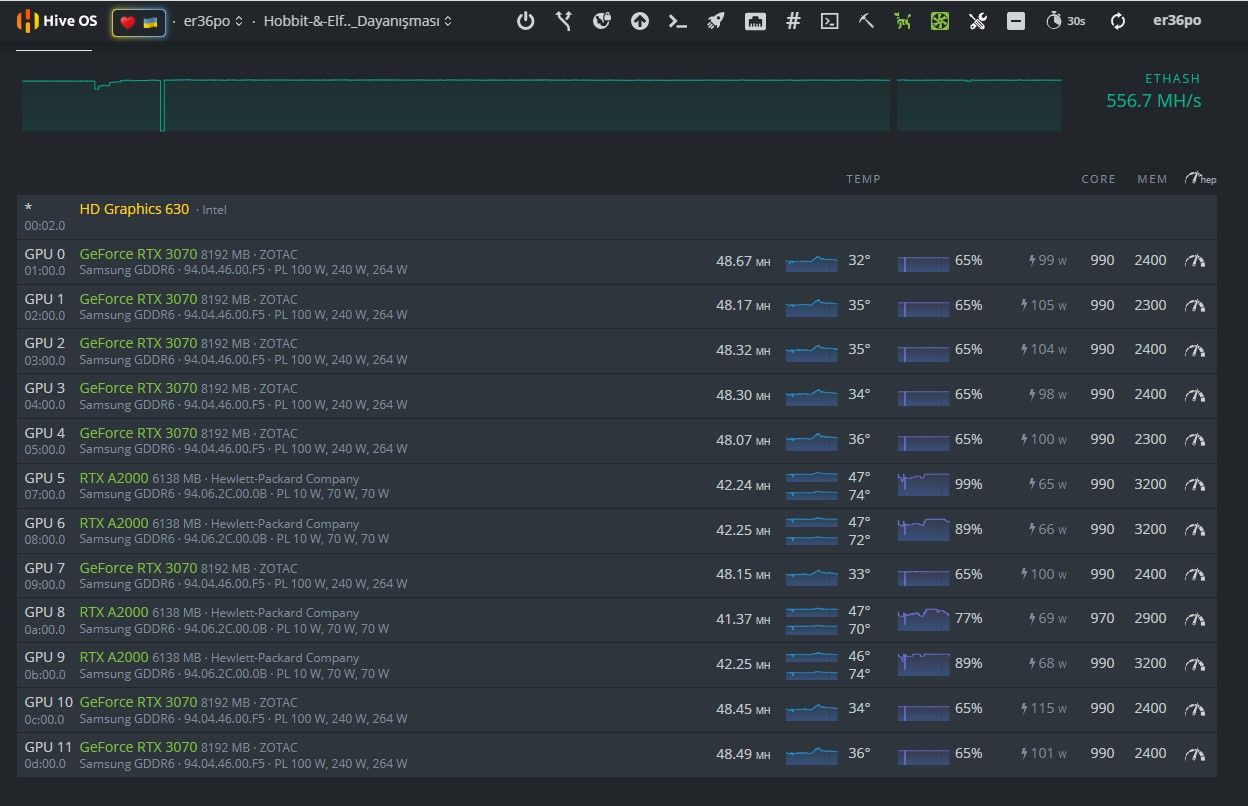1248x806 pixels.
Task: Click the green autofan icon
Action: [x=939, y=21]
